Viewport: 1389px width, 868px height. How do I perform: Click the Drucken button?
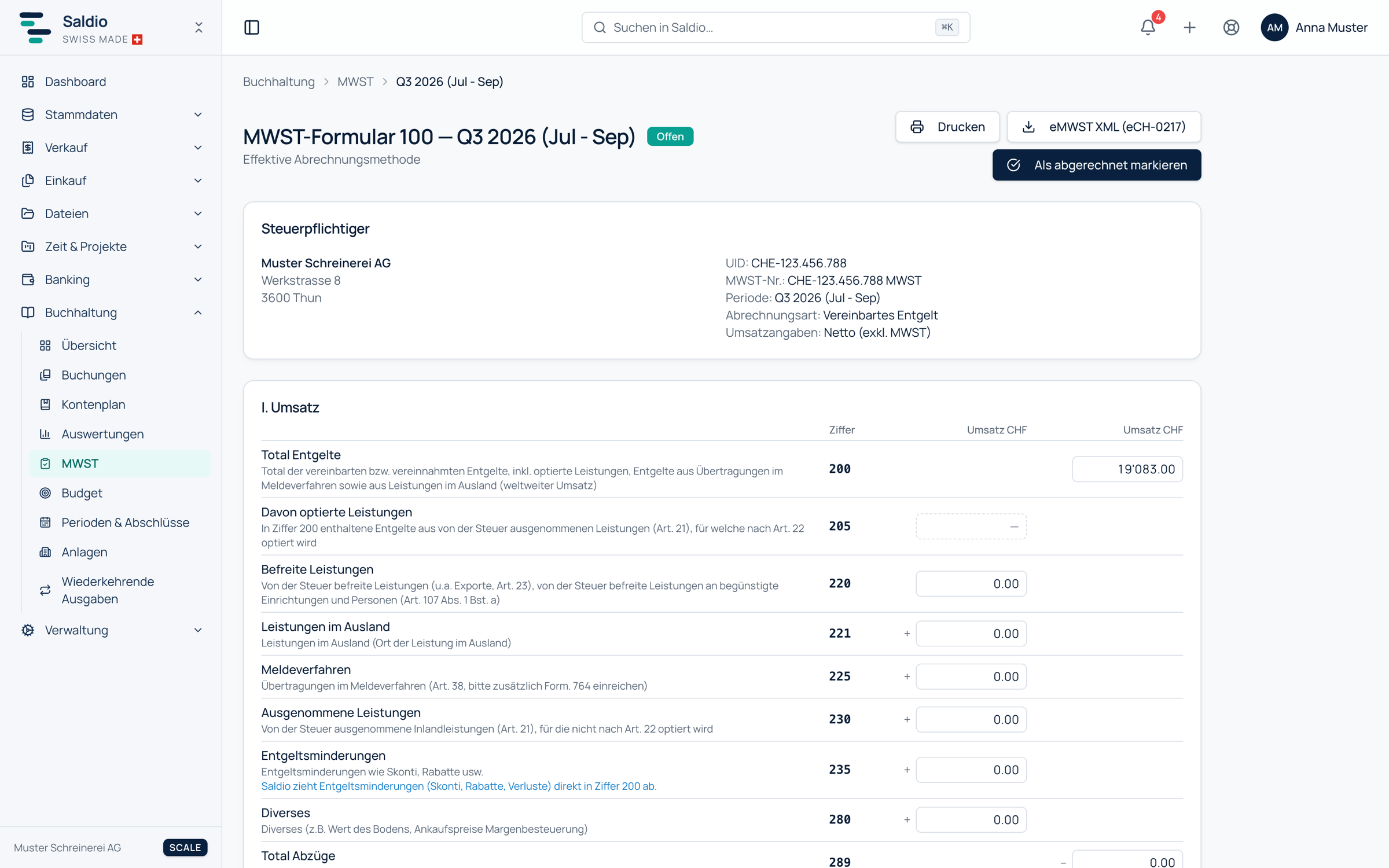coord(947,127)
